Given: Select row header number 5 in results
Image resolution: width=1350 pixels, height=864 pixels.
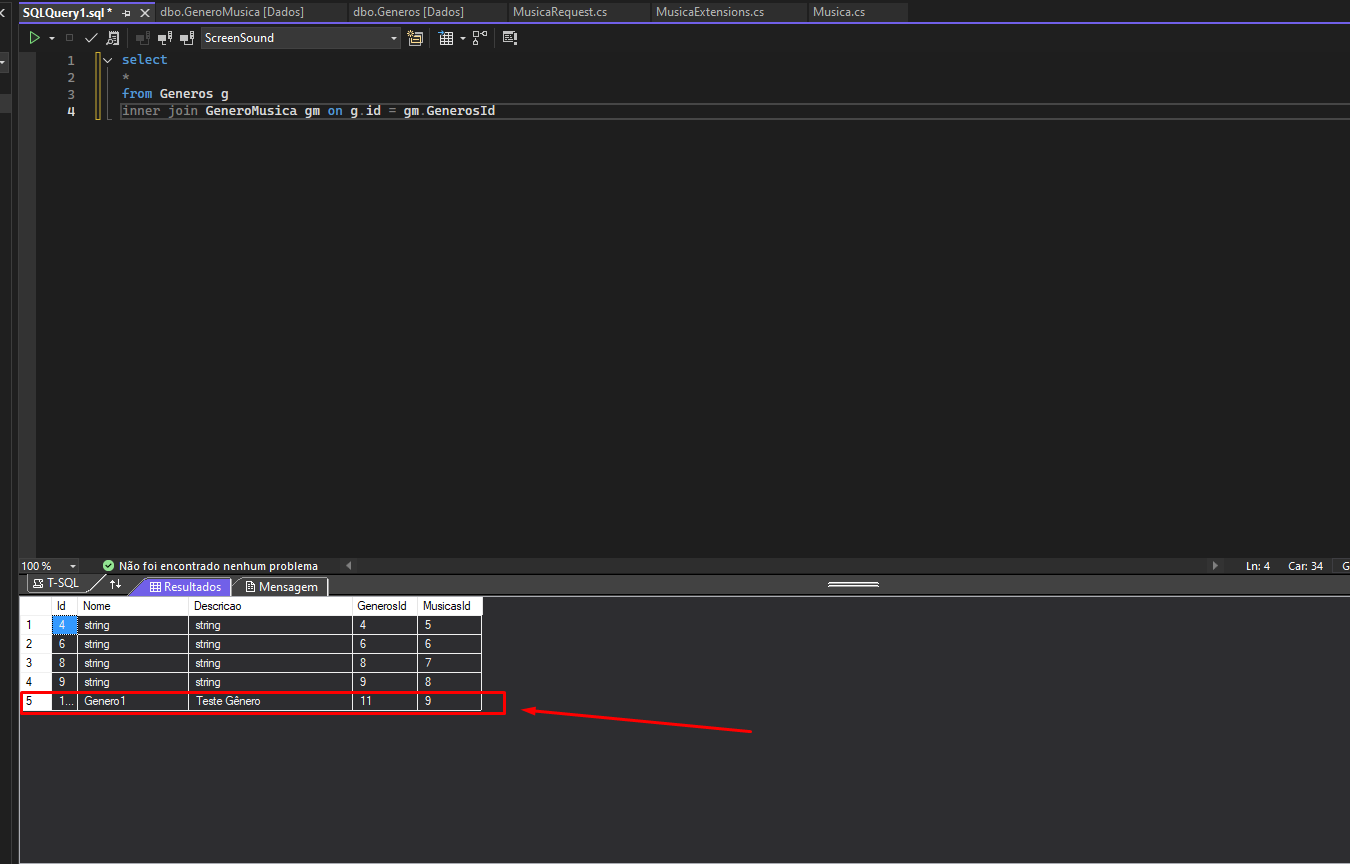Looking at the screenshot, I should [36, 701].
